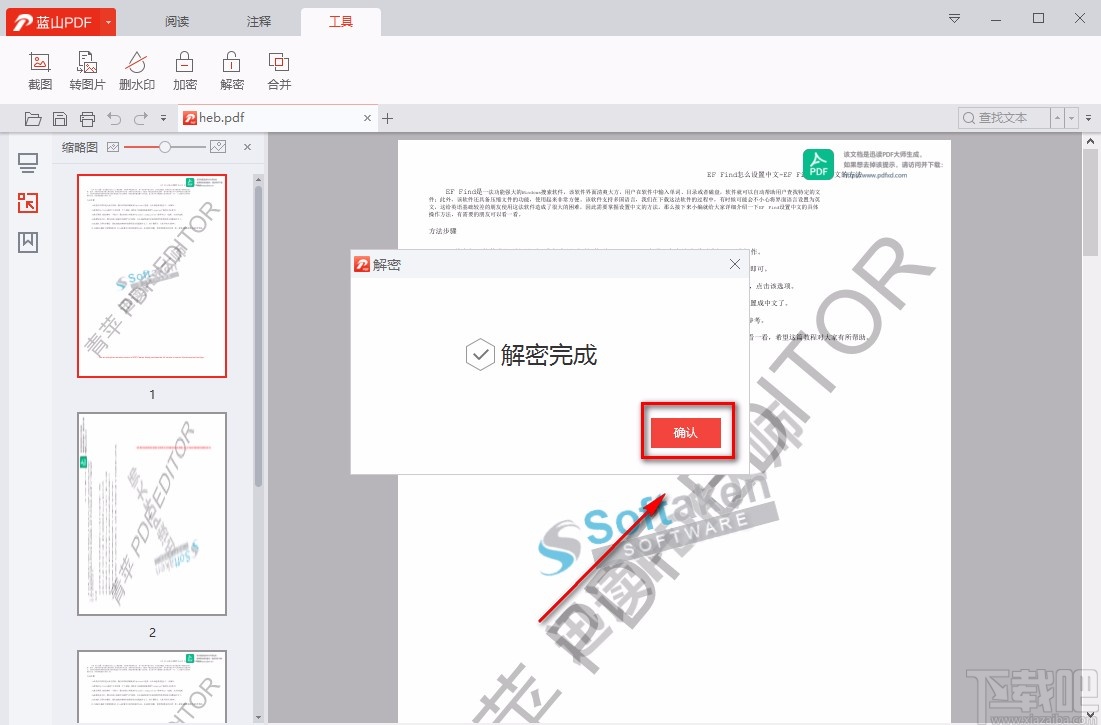Select the 截图 screenshot tool
This screenshot has width=1101, height=725.
(39, 69)
